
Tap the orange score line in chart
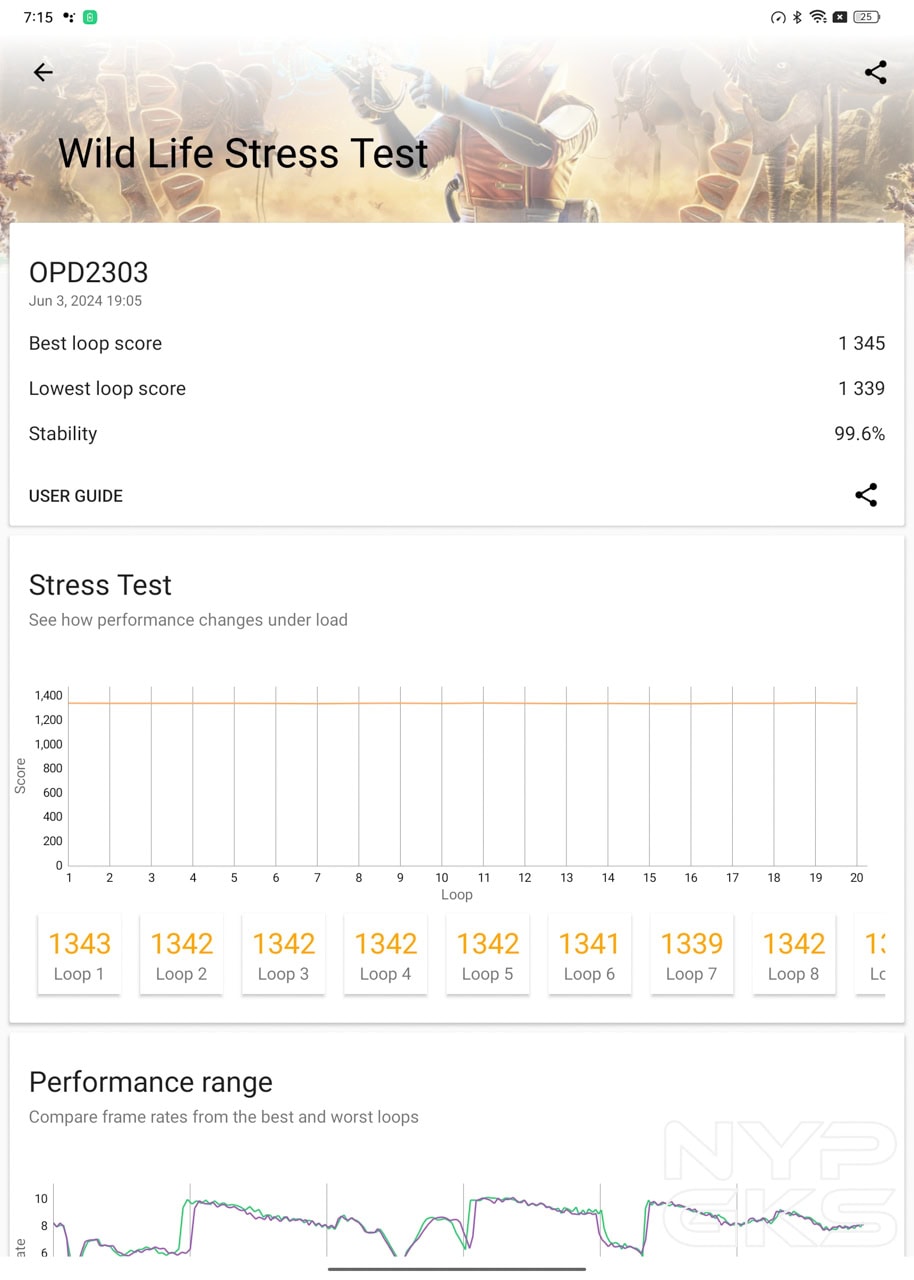tap(462, 703)
